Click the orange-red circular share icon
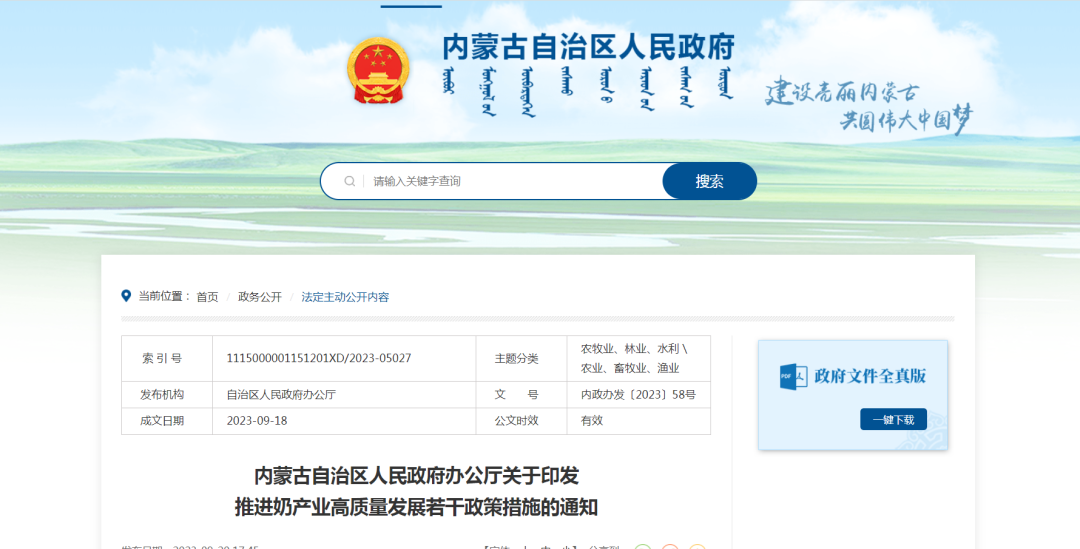This screenshot has width=1080, height=549. click(x=669, y=547)
